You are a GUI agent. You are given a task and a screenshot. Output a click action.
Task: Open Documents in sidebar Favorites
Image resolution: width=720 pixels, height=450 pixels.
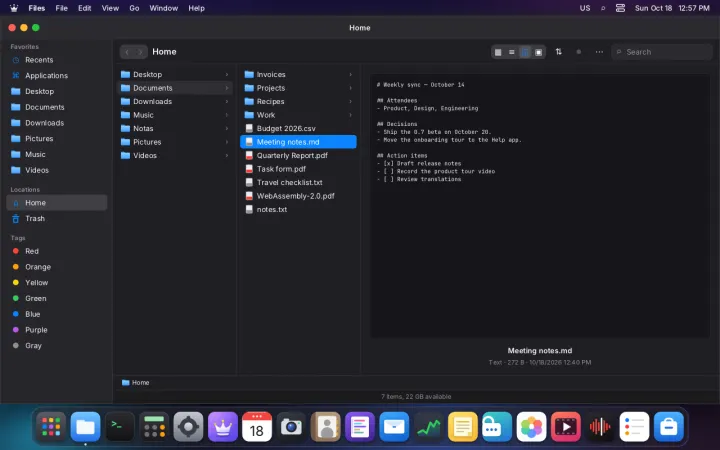pyautogui.click(x=56, y=107)
